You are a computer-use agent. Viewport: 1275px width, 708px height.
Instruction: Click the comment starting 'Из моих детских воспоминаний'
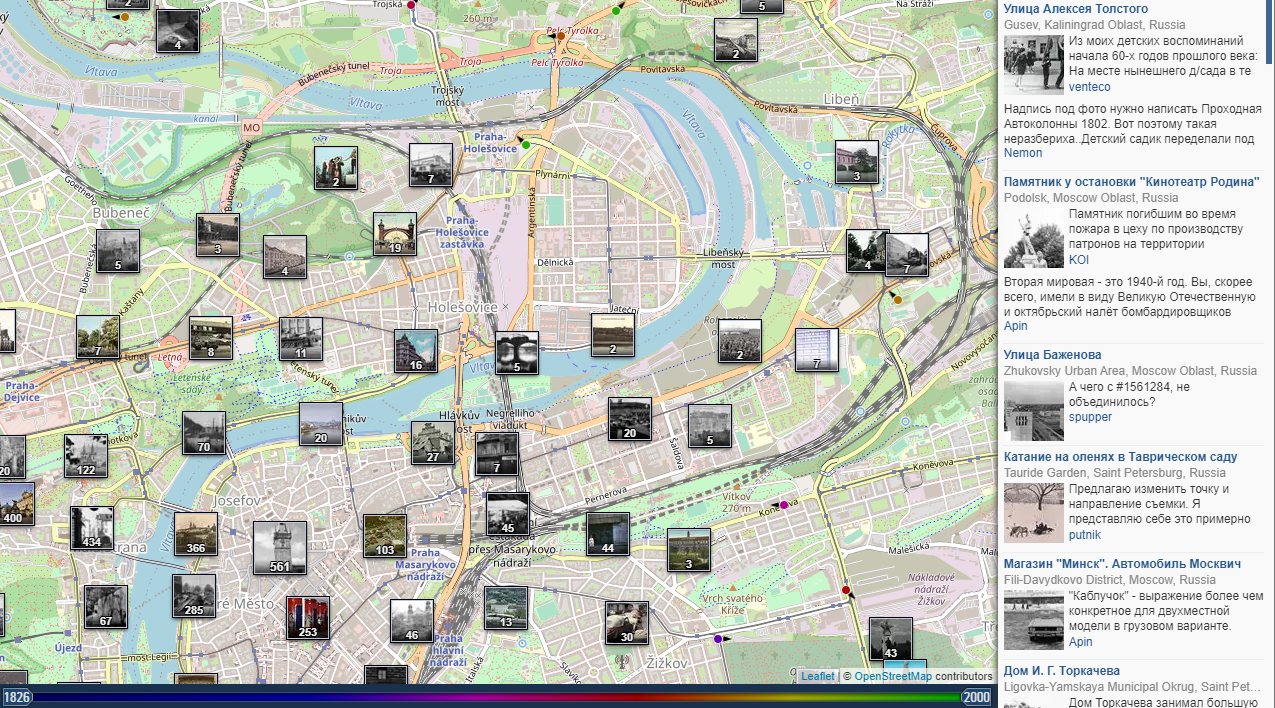click(1161, 57)
